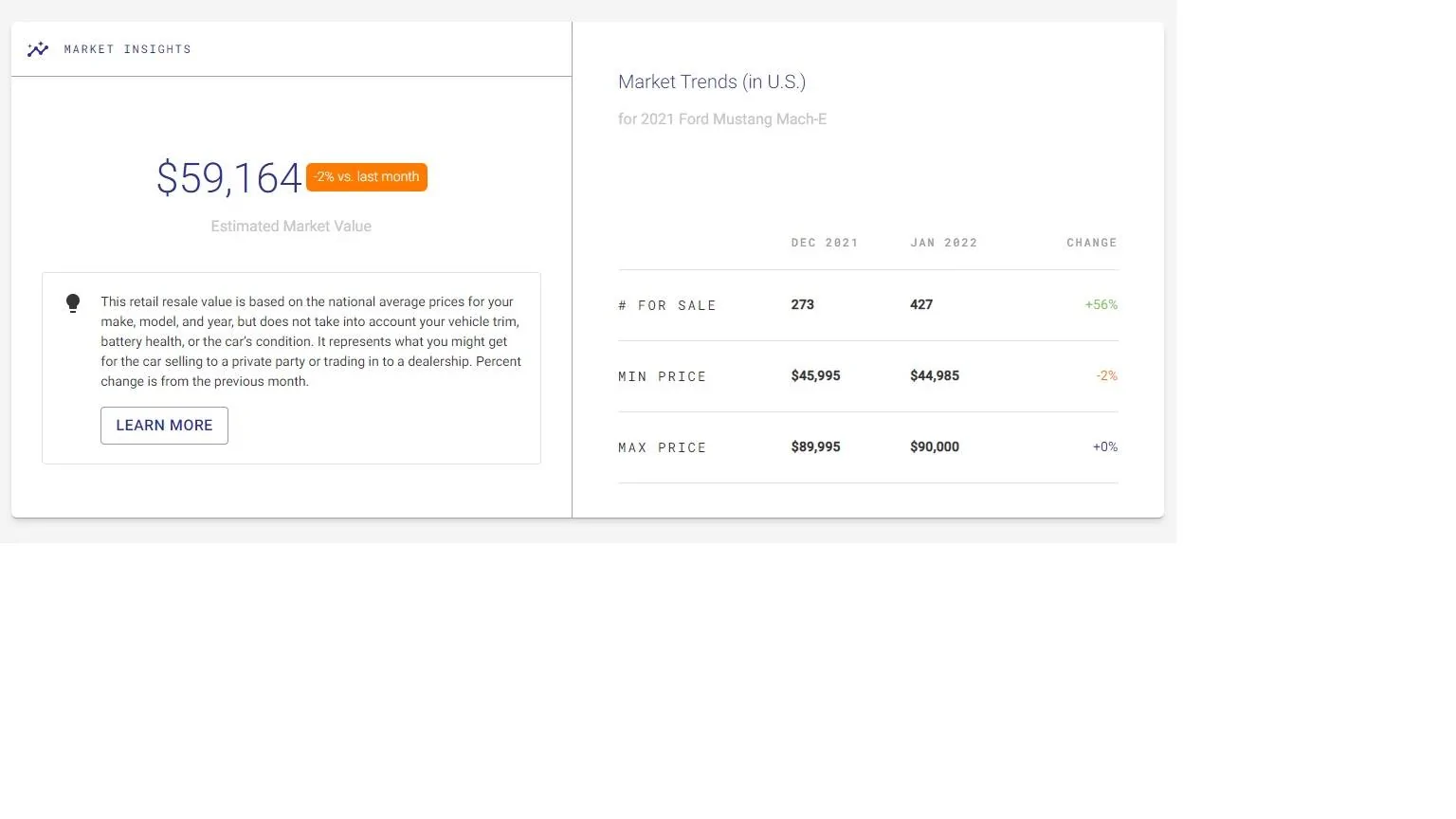Click the Market Trends (in U.S.) heading
1456x819 pixels.
(712, 82)
